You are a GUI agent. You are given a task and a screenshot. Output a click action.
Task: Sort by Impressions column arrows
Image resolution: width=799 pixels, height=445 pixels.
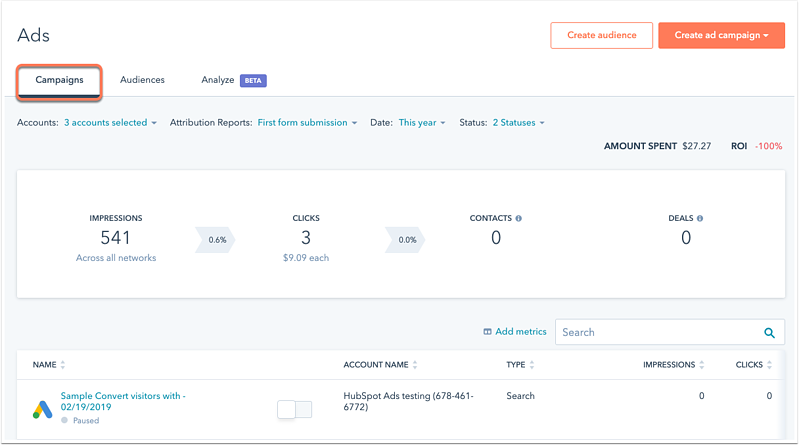click(x=701, y=366)
